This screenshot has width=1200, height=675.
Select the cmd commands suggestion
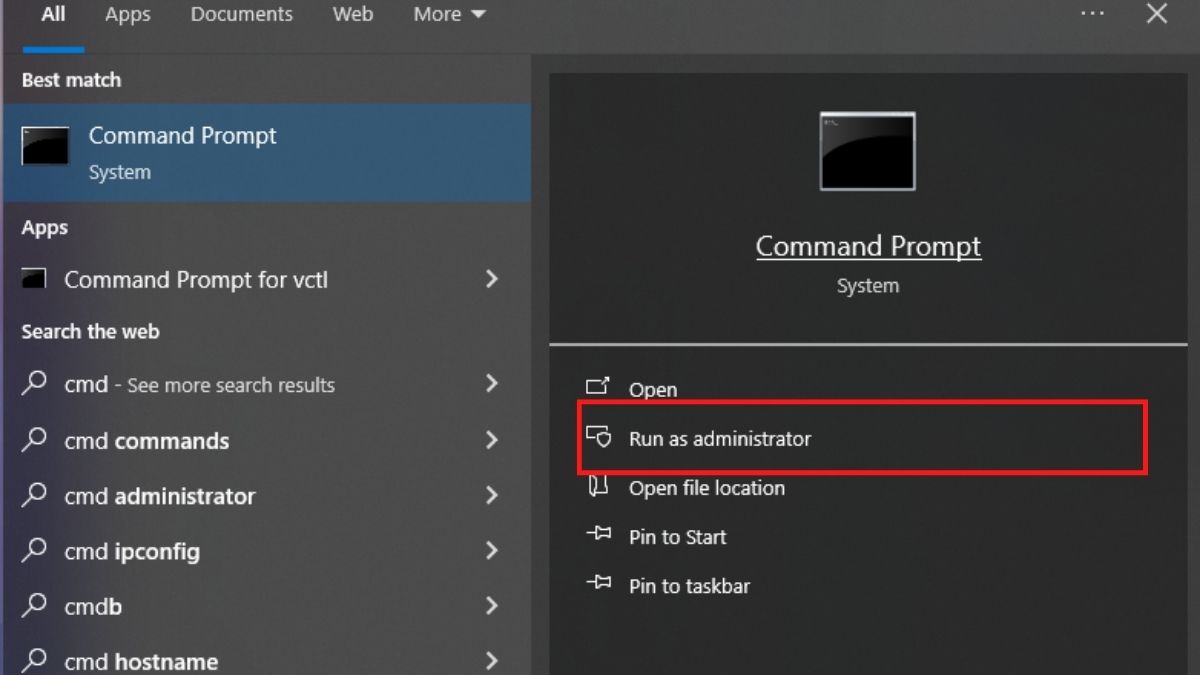[x=267, y=440]
